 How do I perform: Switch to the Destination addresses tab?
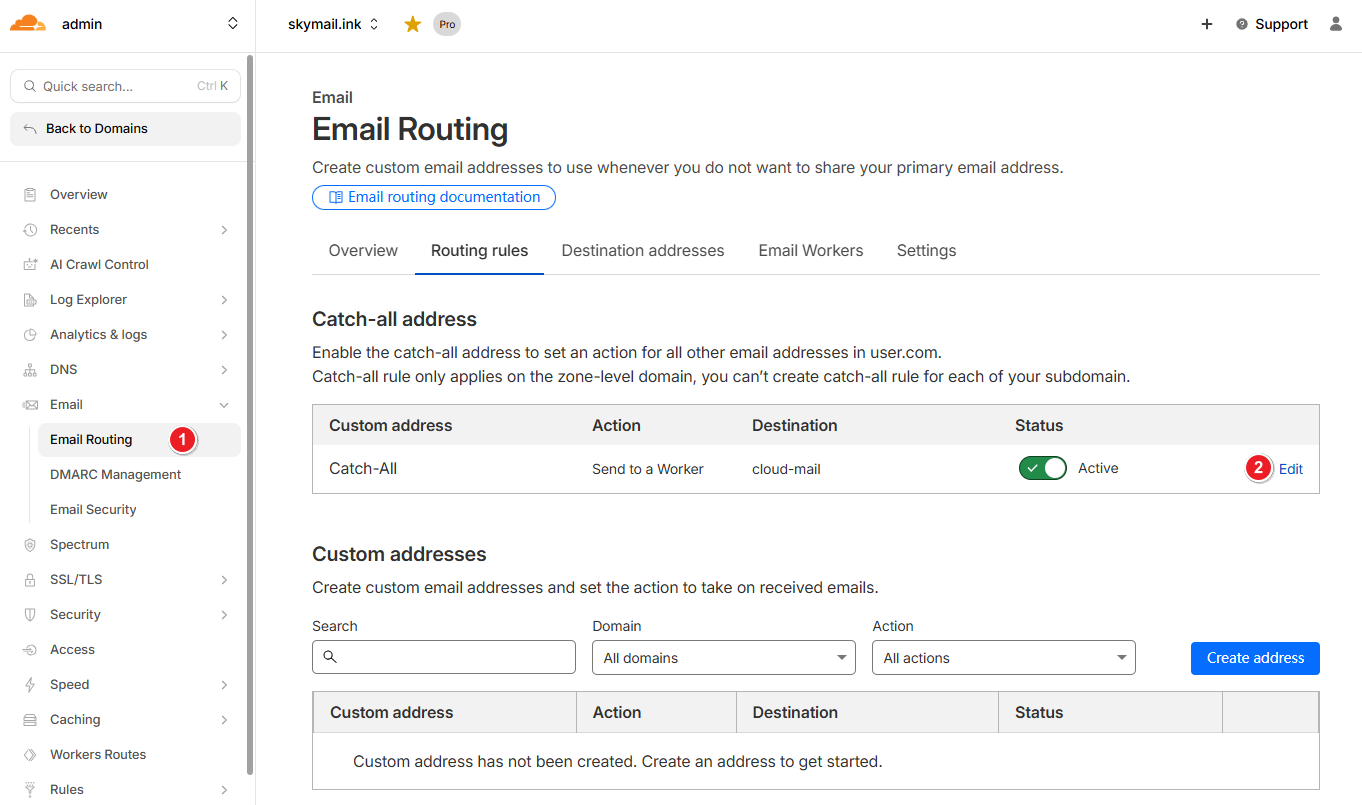pyautogui.click(x=642, y=251)
